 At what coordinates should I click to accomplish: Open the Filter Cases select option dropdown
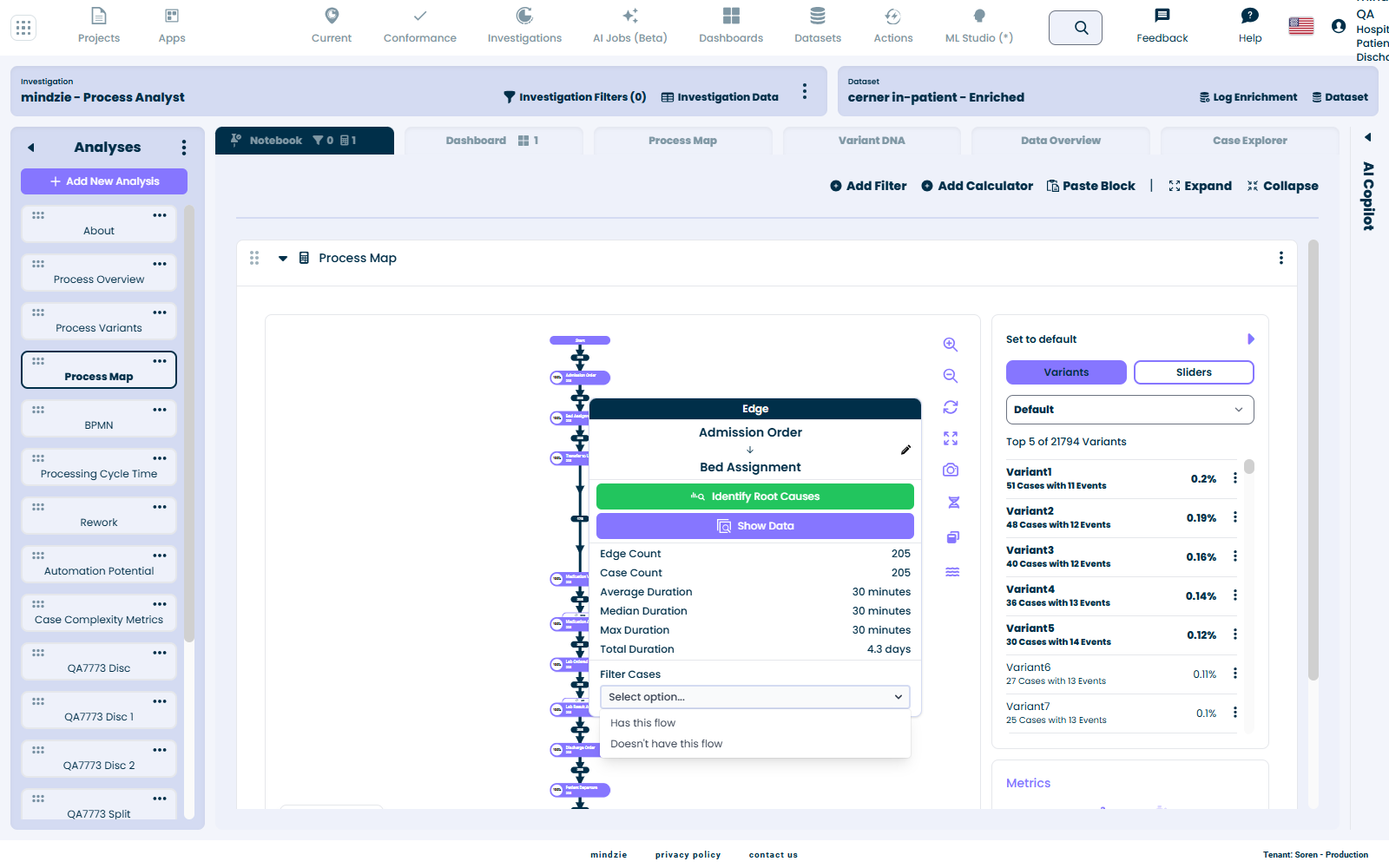point(754,697)
